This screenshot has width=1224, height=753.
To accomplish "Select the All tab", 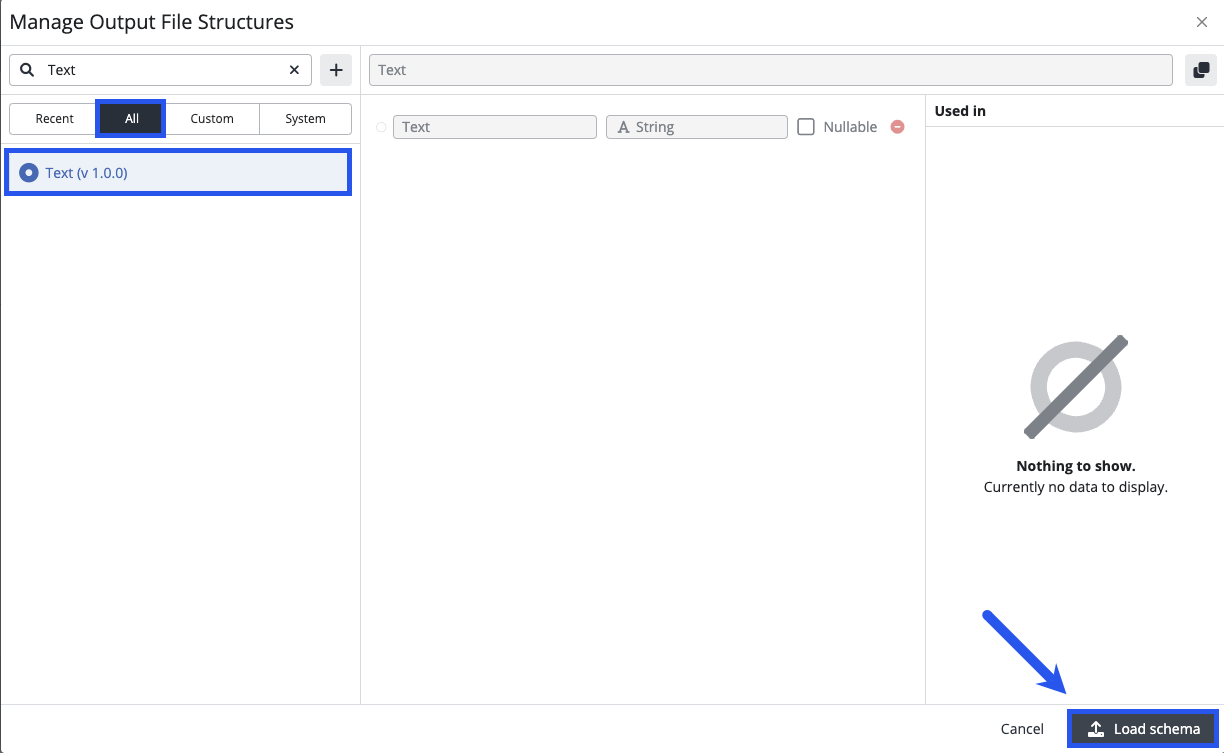I will (x=131, y=118).
